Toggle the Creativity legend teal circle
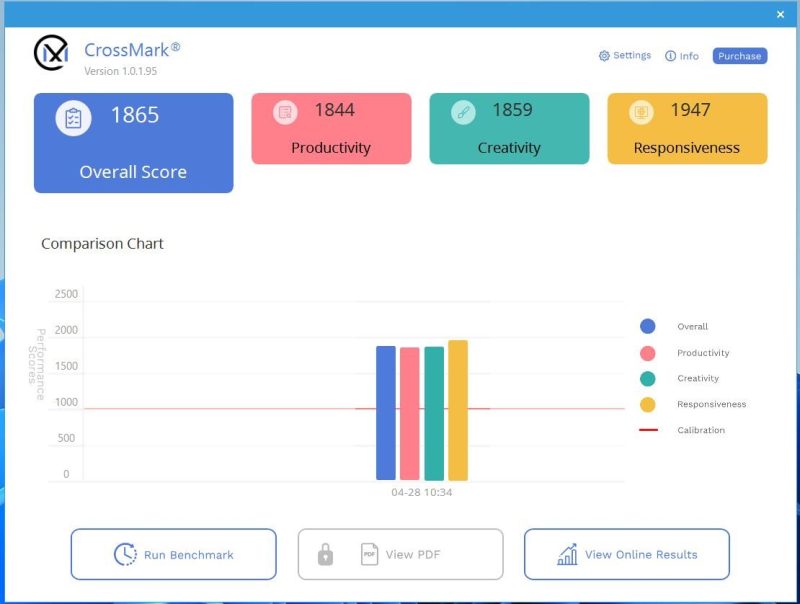Image resolution: width=800 pixels, height=604 pixels. pos(648,378)
